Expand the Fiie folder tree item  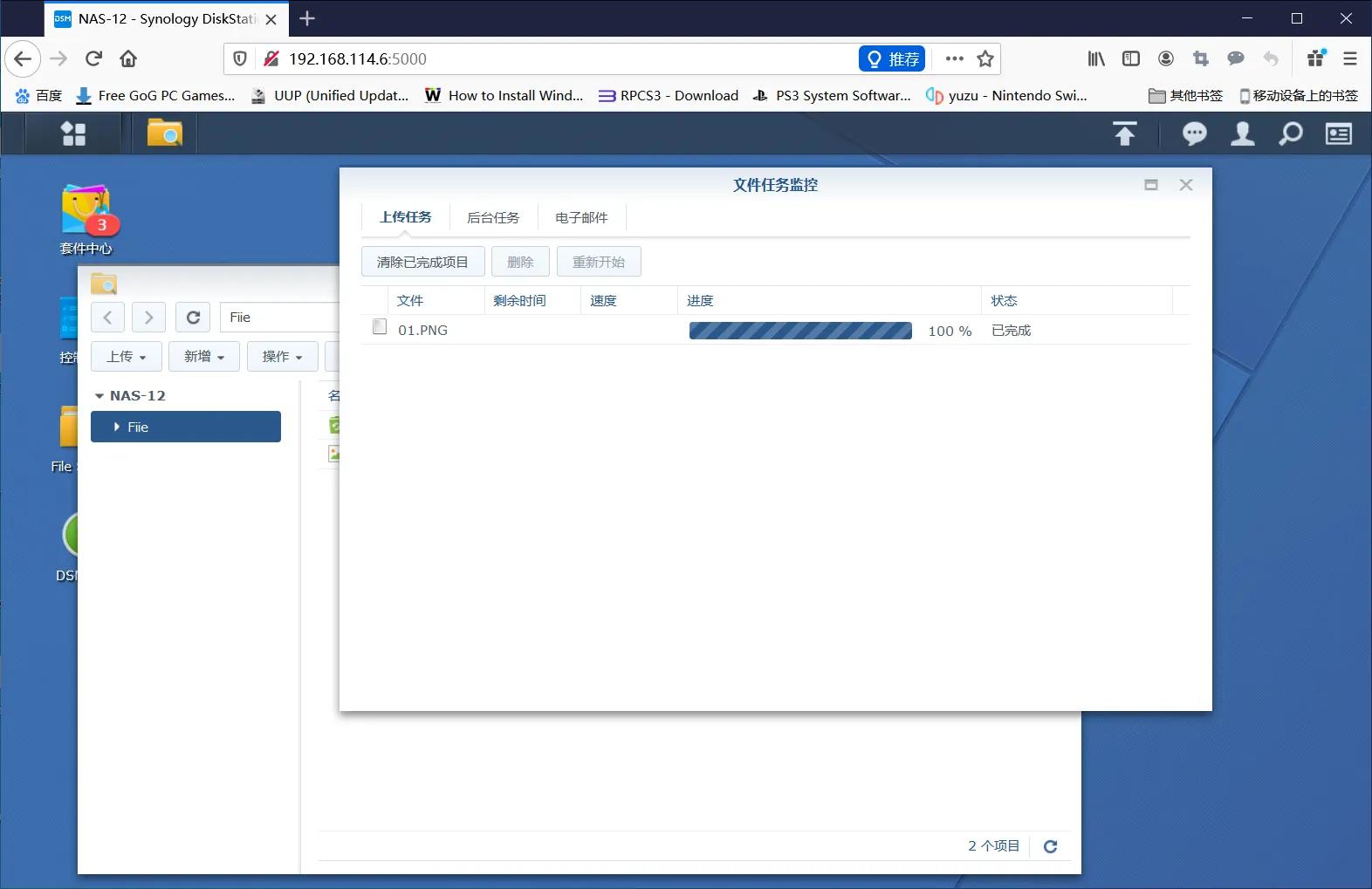coord(117,427)
